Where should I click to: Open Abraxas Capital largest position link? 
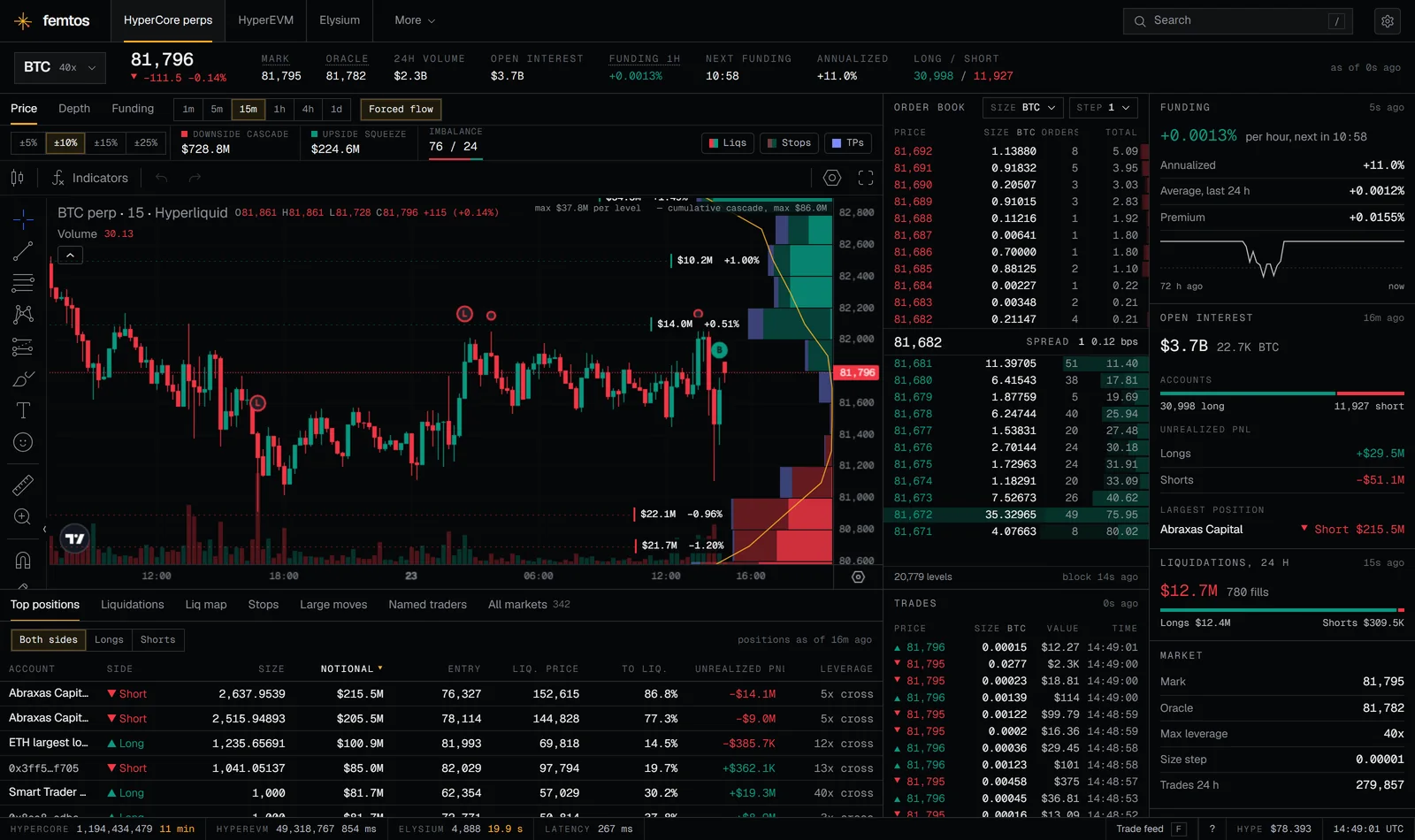(1201, 530)
